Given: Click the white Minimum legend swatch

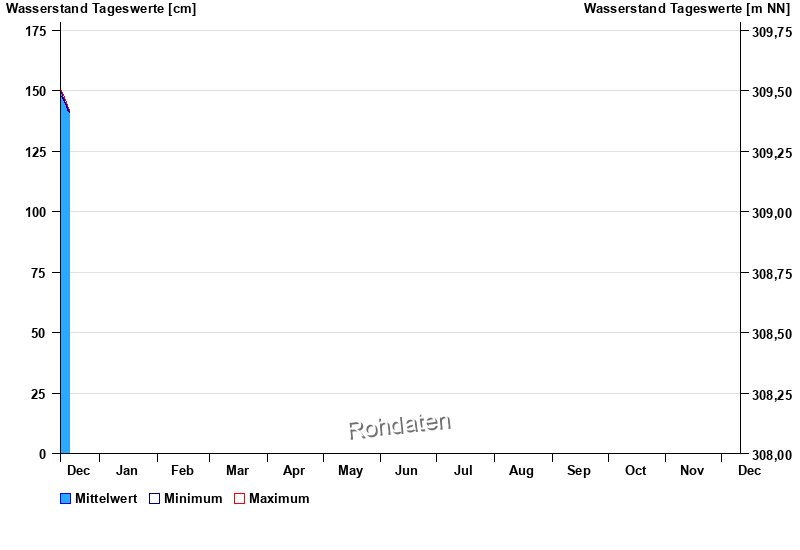Looking at the screenshot, I should [154, 499].
